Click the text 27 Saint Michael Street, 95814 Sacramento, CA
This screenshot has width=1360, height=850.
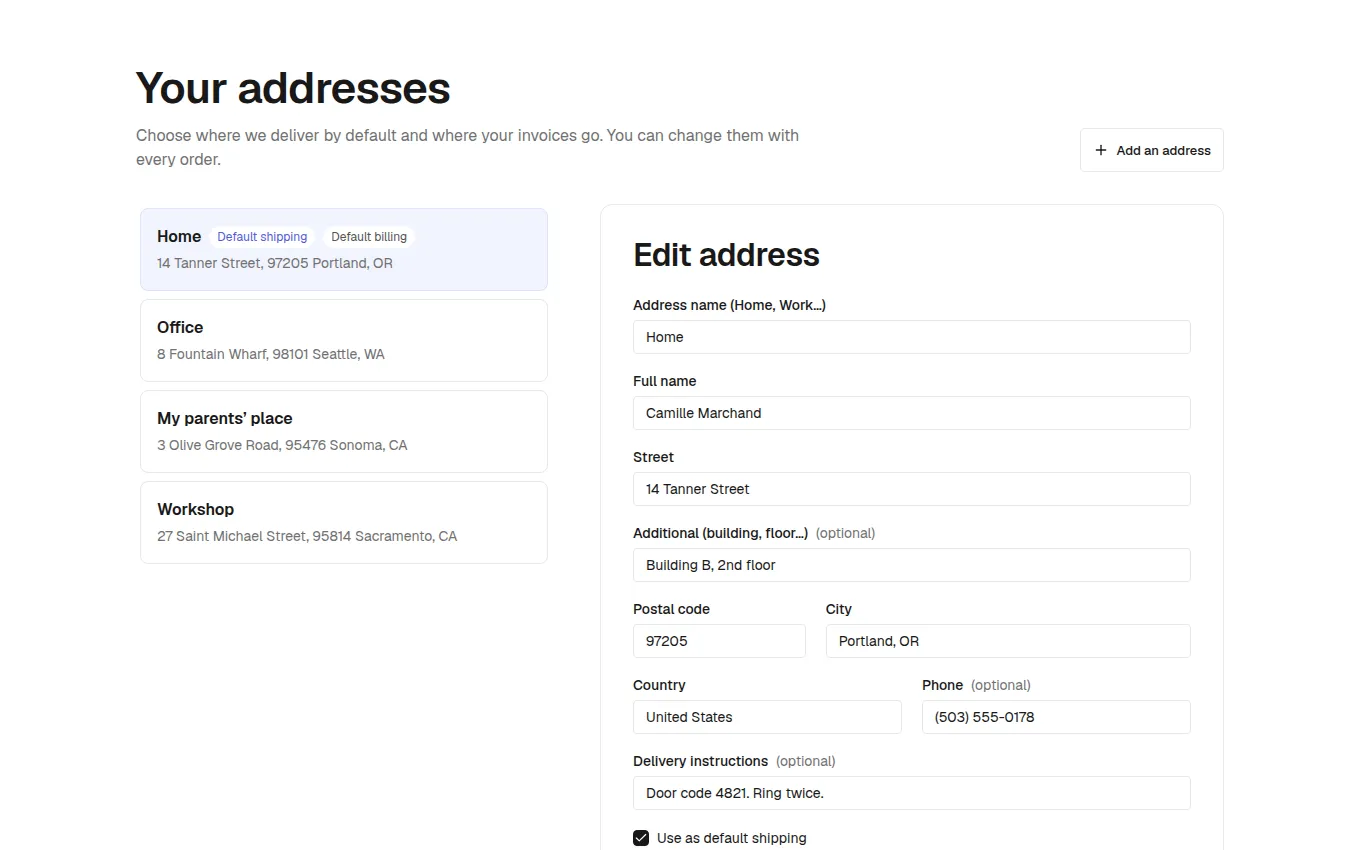[307, 536]
